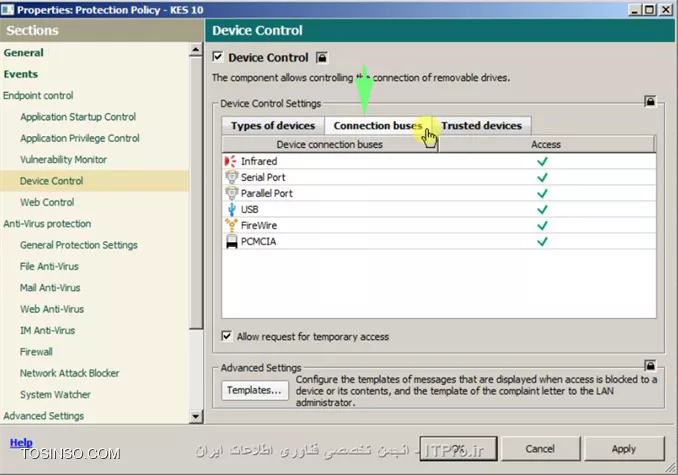
Task: Go to Vulnerability Monitor section
Action: click(x=63, y=159)
